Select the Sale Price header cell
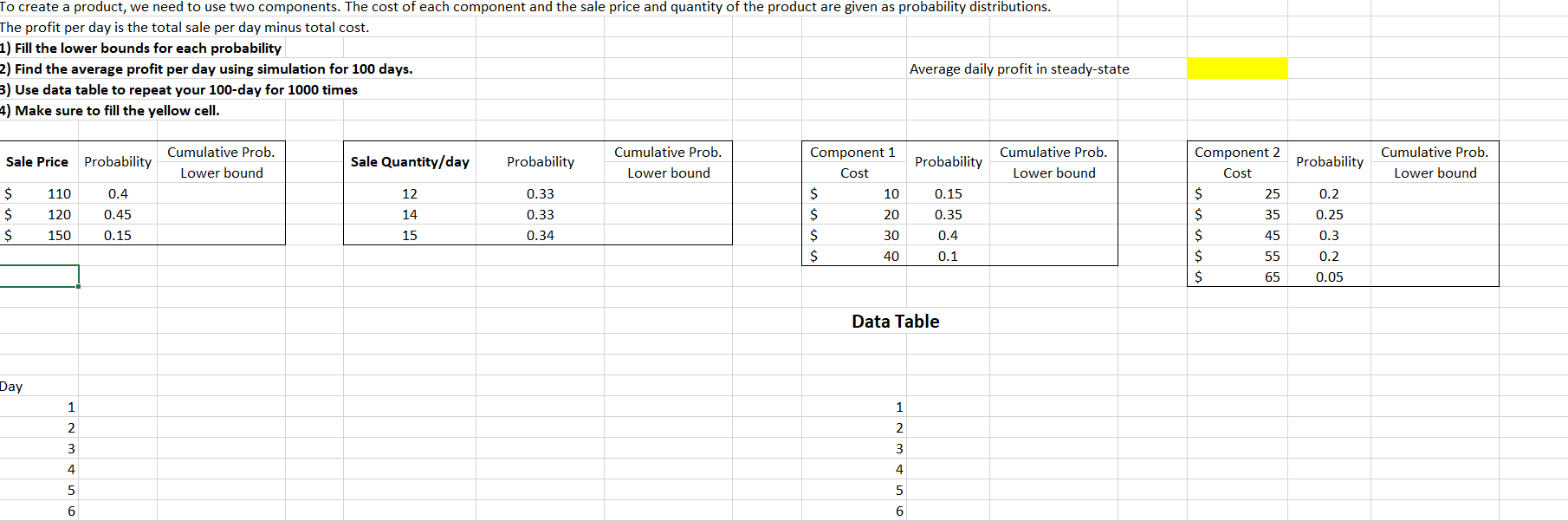 pyautogui.click(x=37, y=162)
